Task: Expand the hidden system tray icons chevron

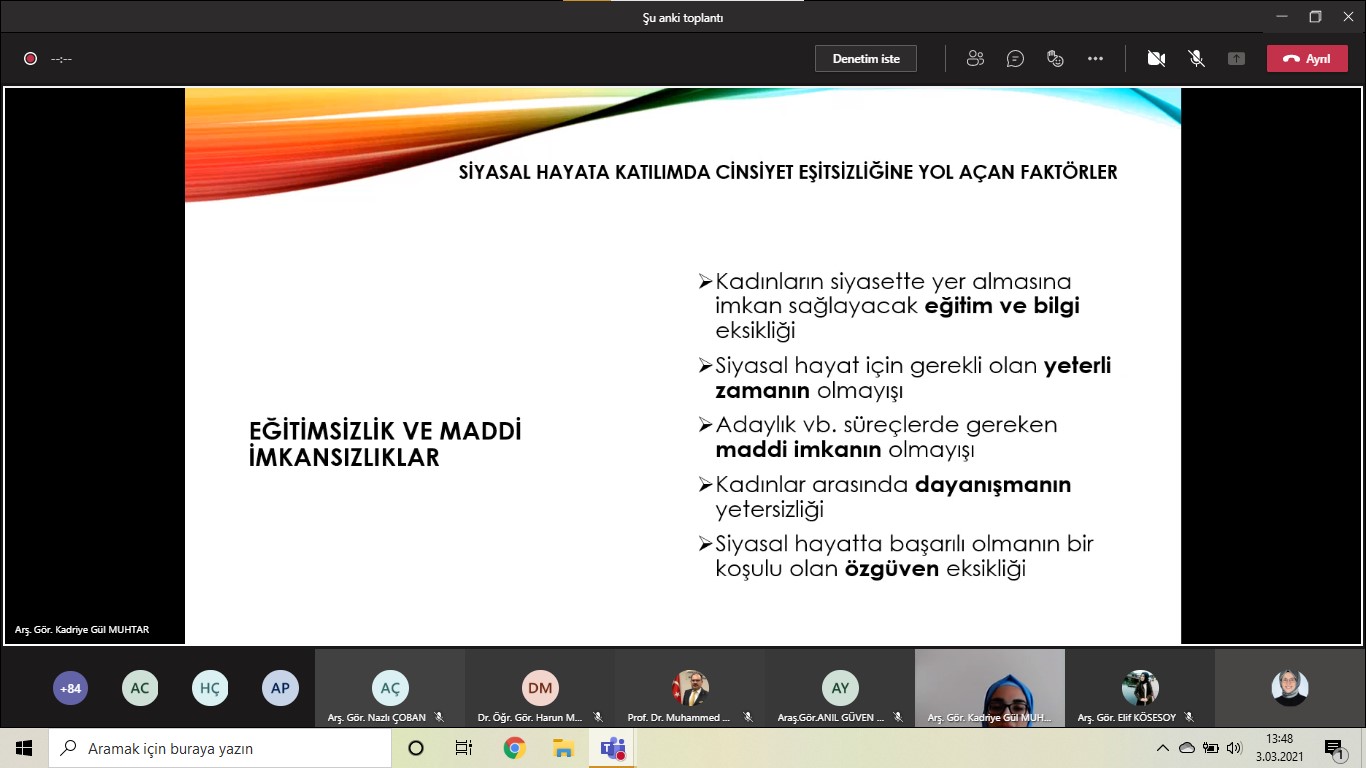Action: coord(1162,748)
